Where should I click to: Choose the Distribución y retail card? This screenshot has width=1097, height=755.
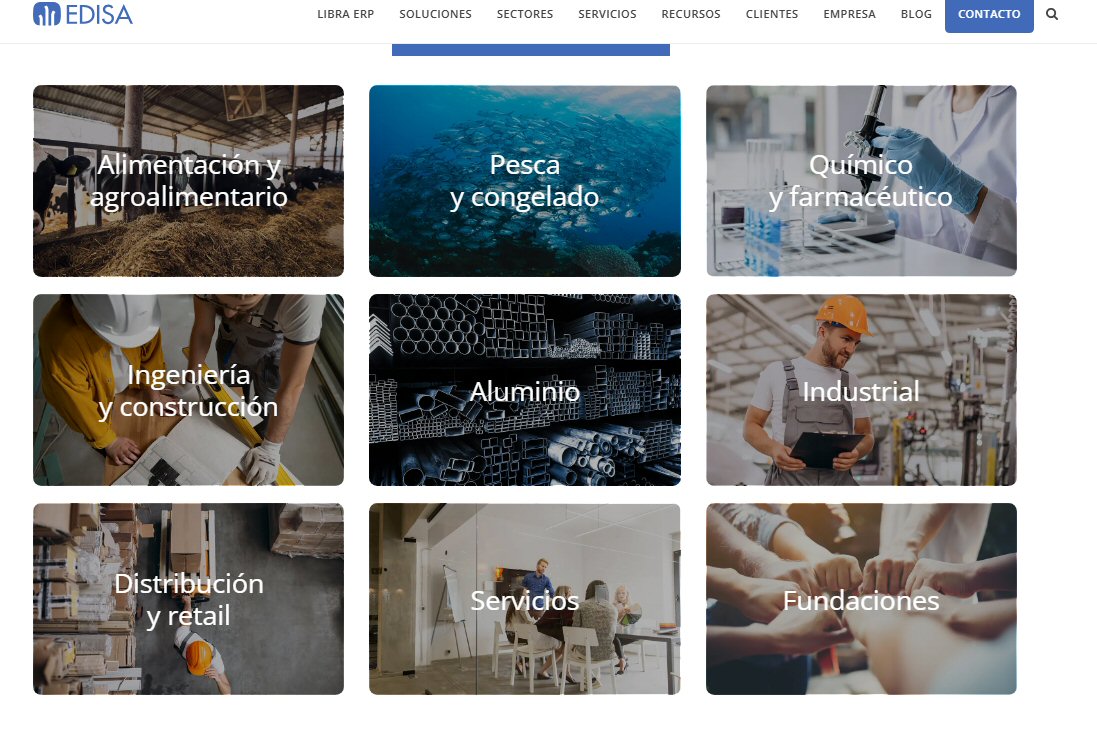(x=188, y=599)
